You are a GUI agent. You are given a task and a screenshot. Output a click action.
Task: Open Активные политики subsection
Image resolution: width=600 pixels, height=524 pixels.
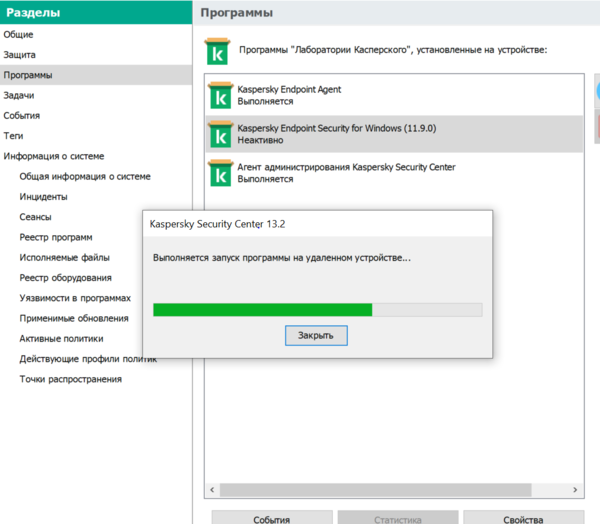click(x=62, y=339)
